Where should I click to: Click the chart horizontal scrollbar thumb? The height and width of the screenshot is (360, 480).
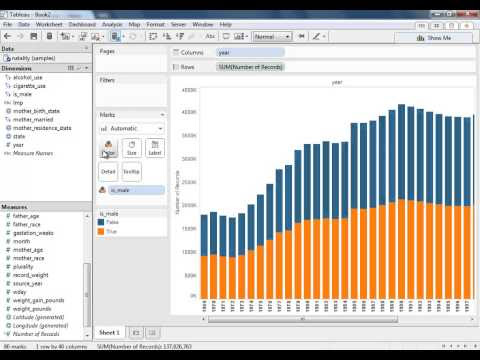(303, 319)
